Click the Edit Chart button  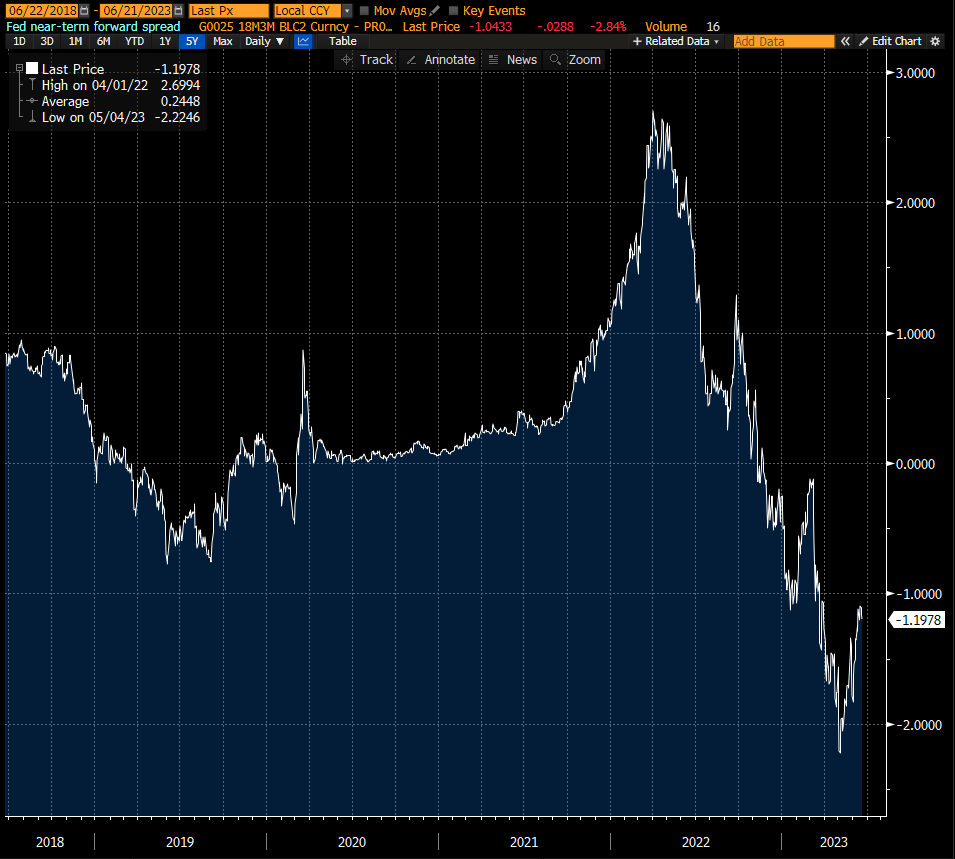point(889,41)
